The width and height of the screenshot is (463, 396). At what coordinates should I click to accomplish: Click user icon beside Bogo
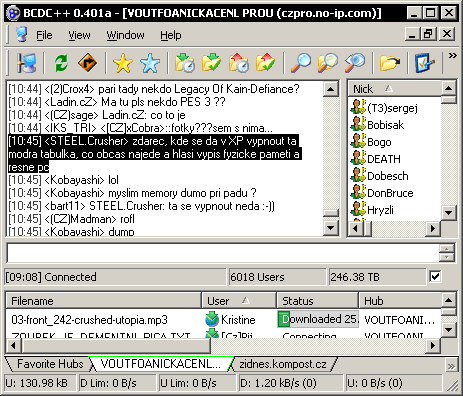coord(358,141)
